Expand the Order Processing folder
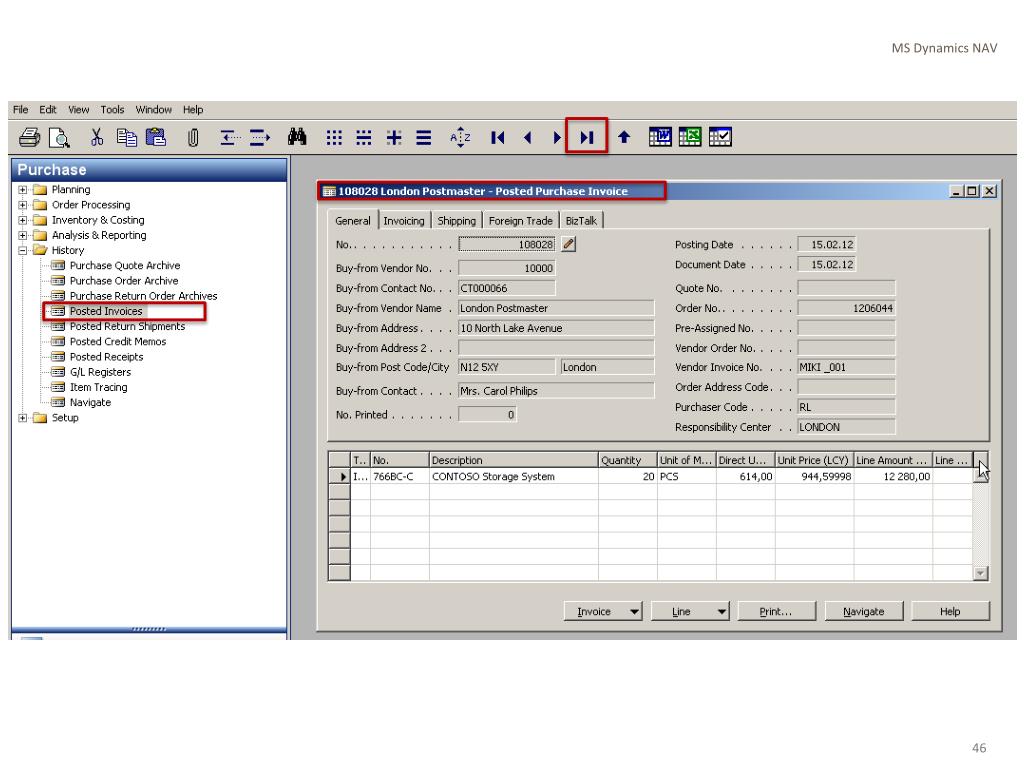This screenshot has width=1024, height=768. (23, 205)
